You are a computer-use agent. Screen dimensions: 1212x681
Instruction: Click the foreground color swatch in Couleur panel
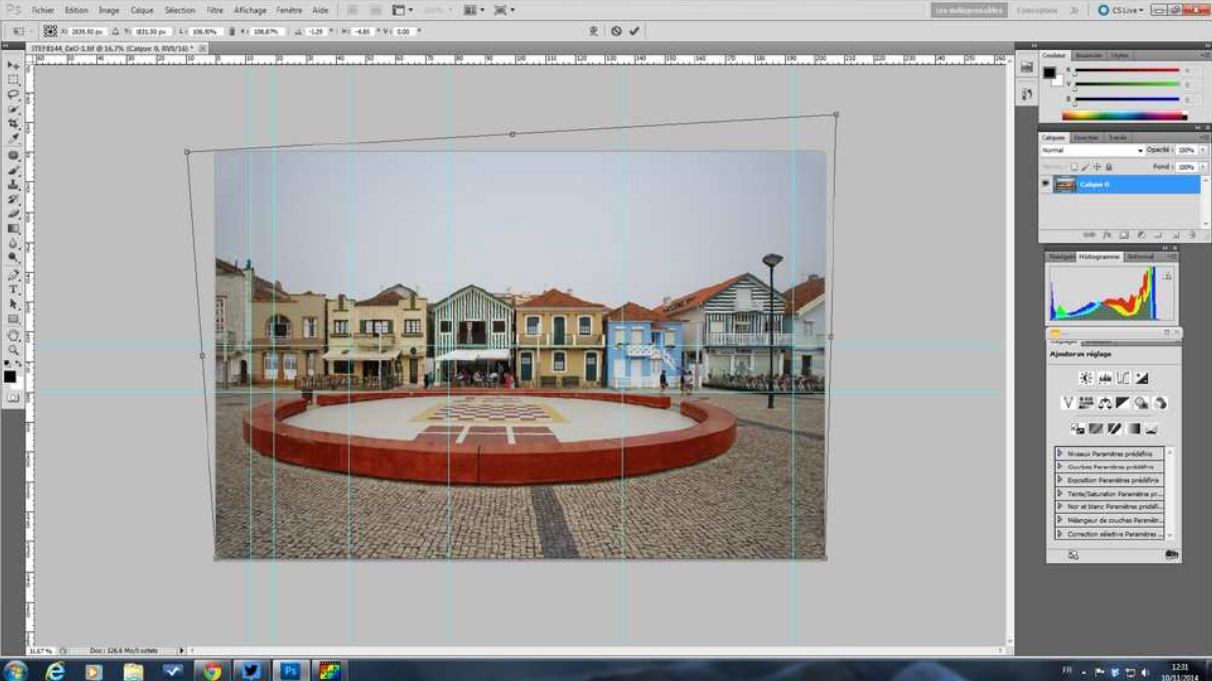[x=1049, y=73]
